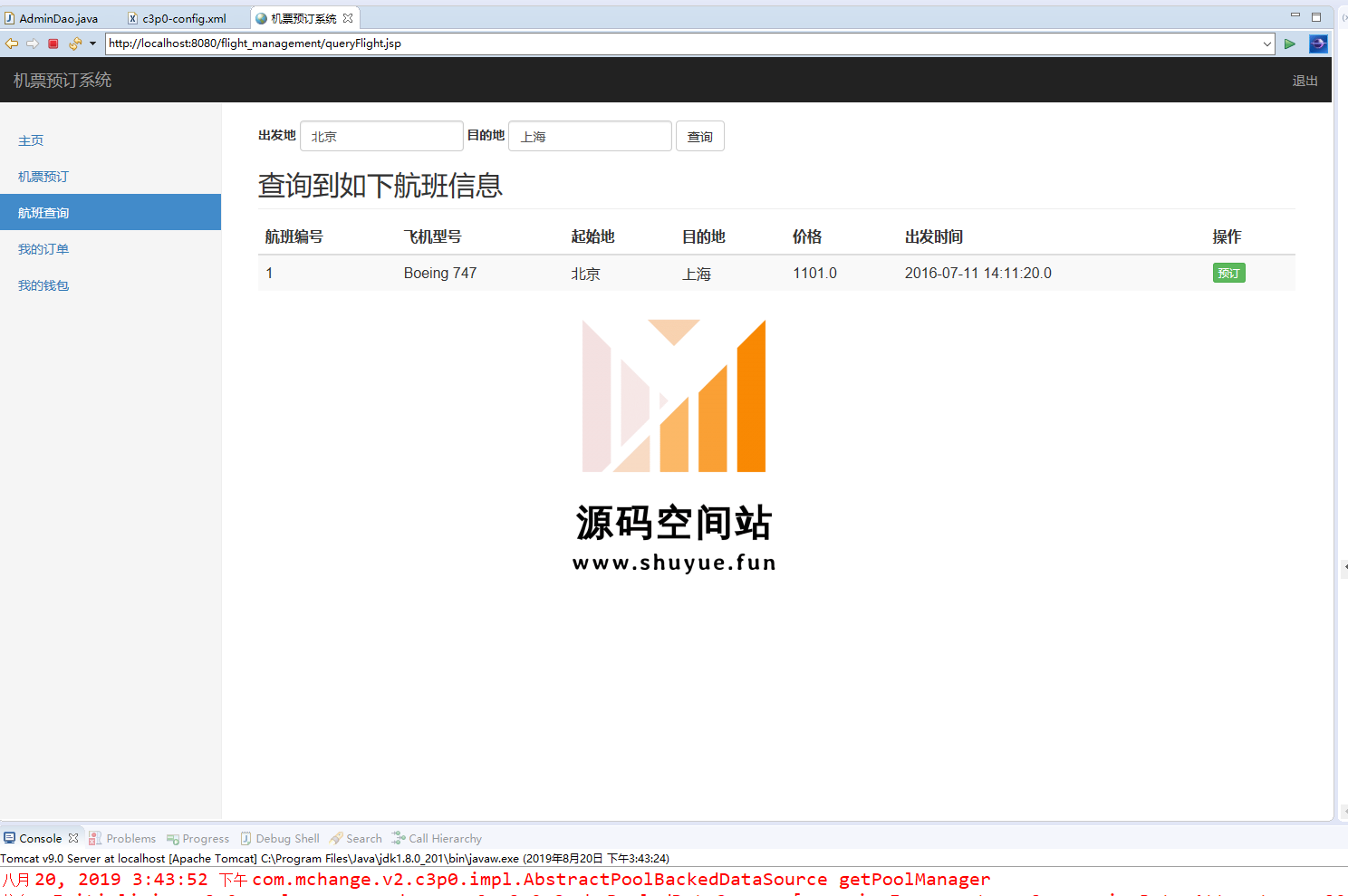Image resolution: width=1348 pixels, height=896 pixels.
Task: Open page in external browser icon
Action: tap(1318, 43)
